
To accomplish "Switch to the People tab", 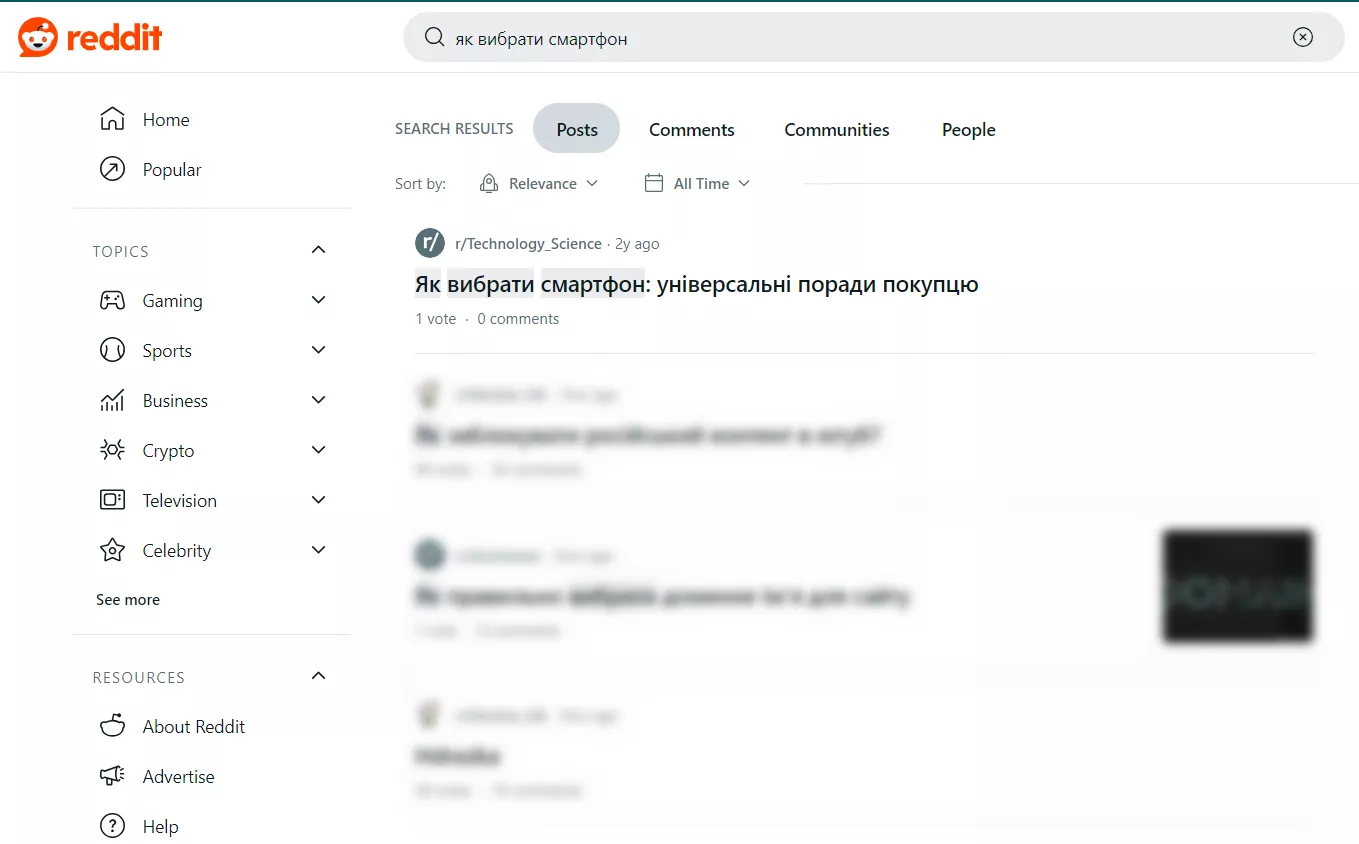I will coord(969,129).
